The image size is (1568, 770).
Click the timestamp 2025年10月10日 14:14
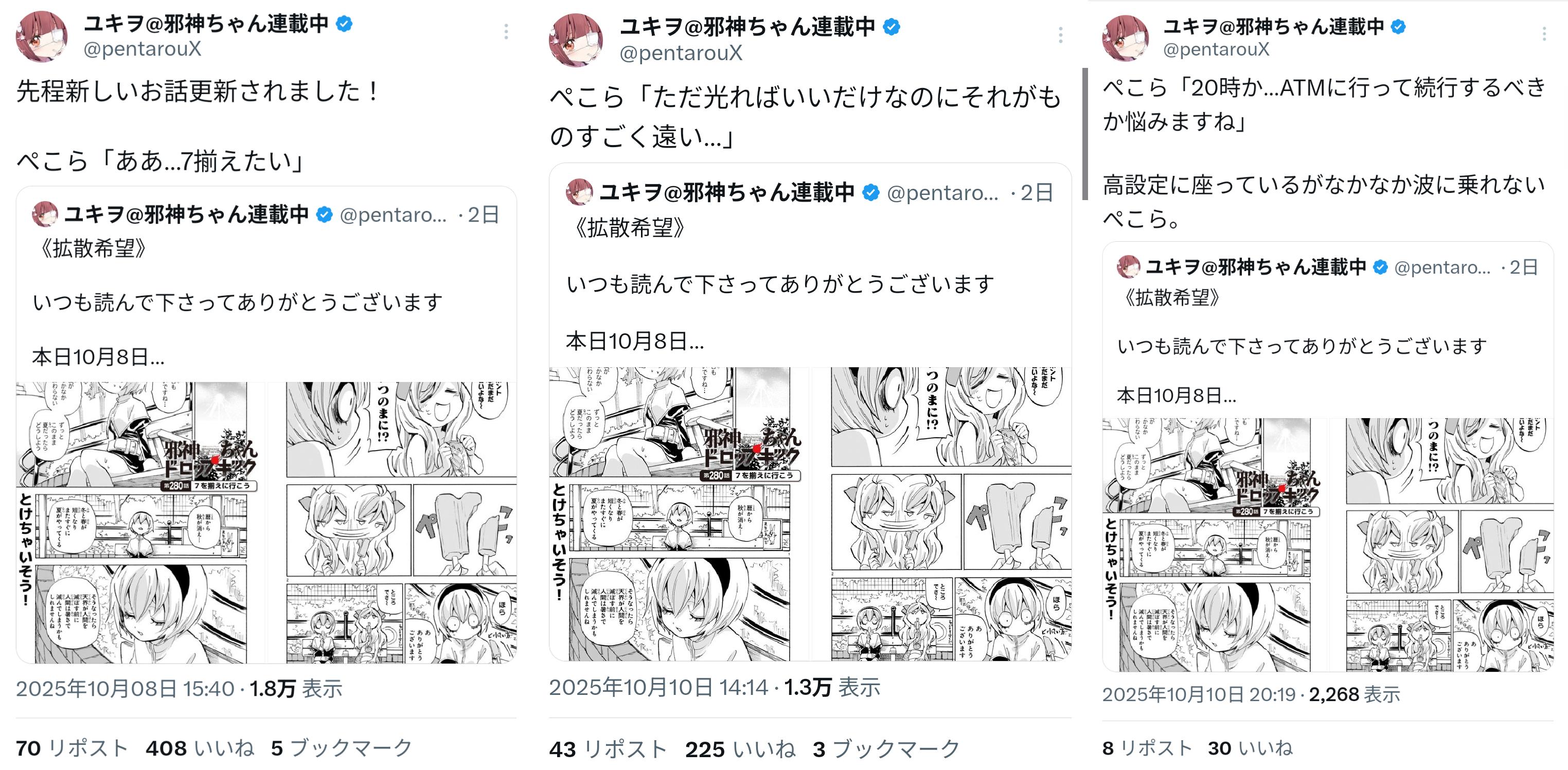(x=658, y=687)
